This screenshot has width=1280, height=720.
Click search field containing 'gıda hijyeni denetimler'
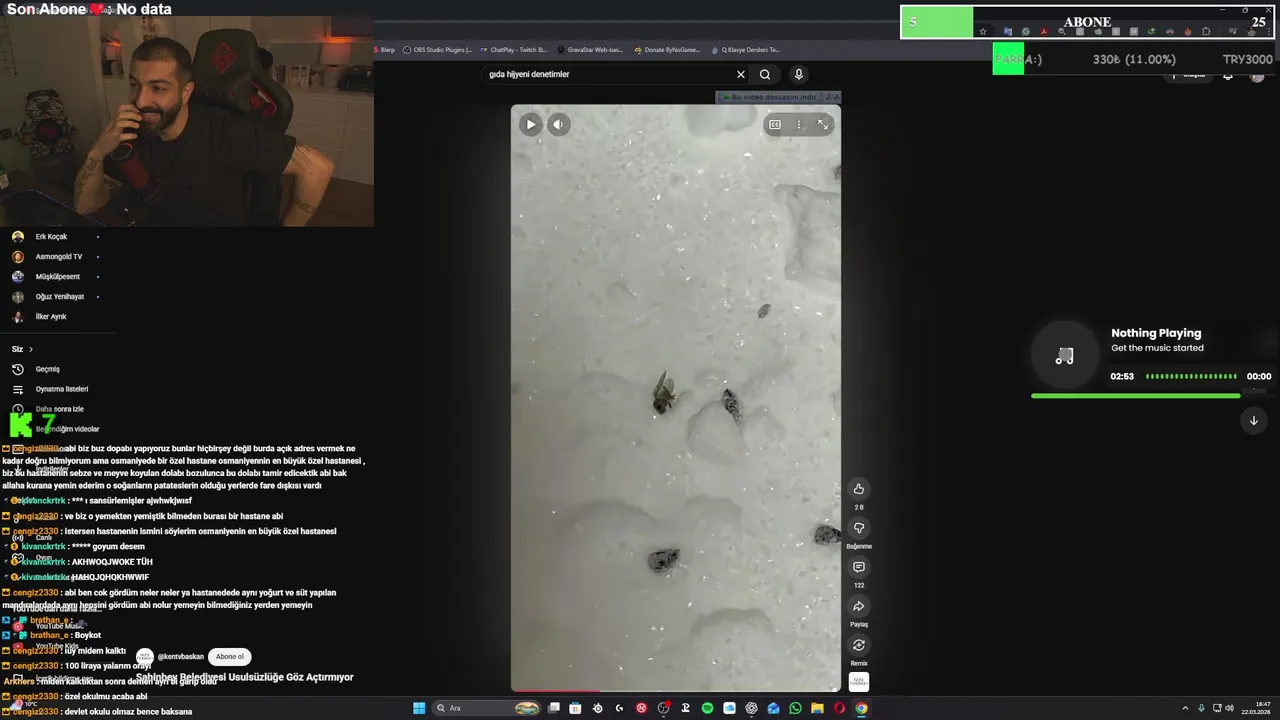(x=608, y=74)
